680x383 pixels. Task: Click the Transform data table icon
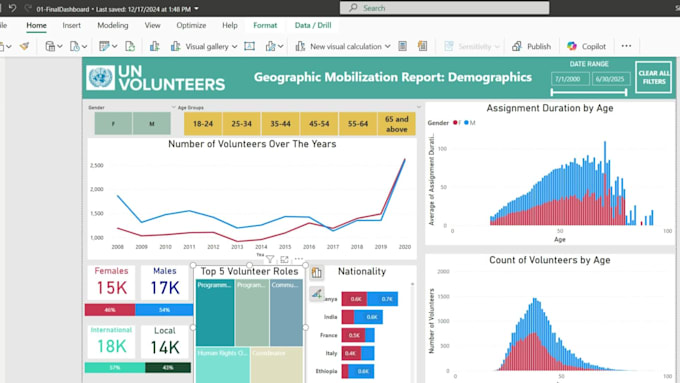coord(104,46)
